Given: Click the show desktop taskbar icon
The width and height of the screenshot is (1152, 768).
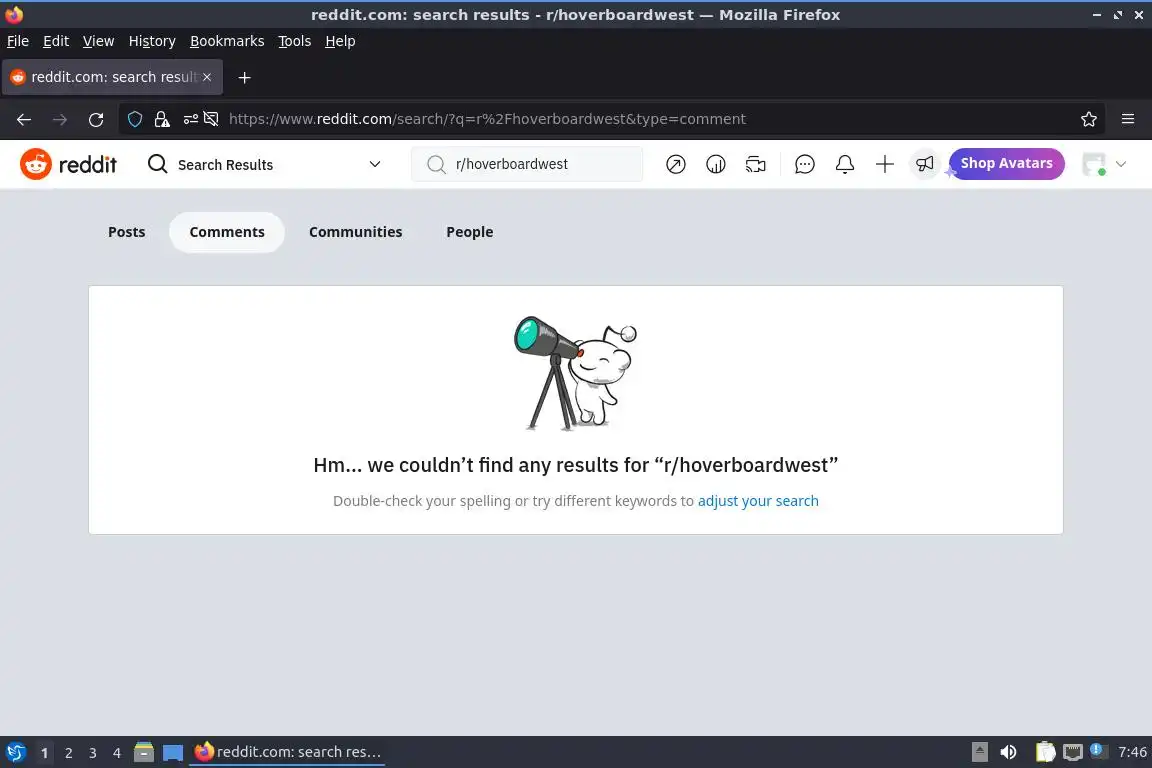Looking at the screenshot, I should (173, 752).
